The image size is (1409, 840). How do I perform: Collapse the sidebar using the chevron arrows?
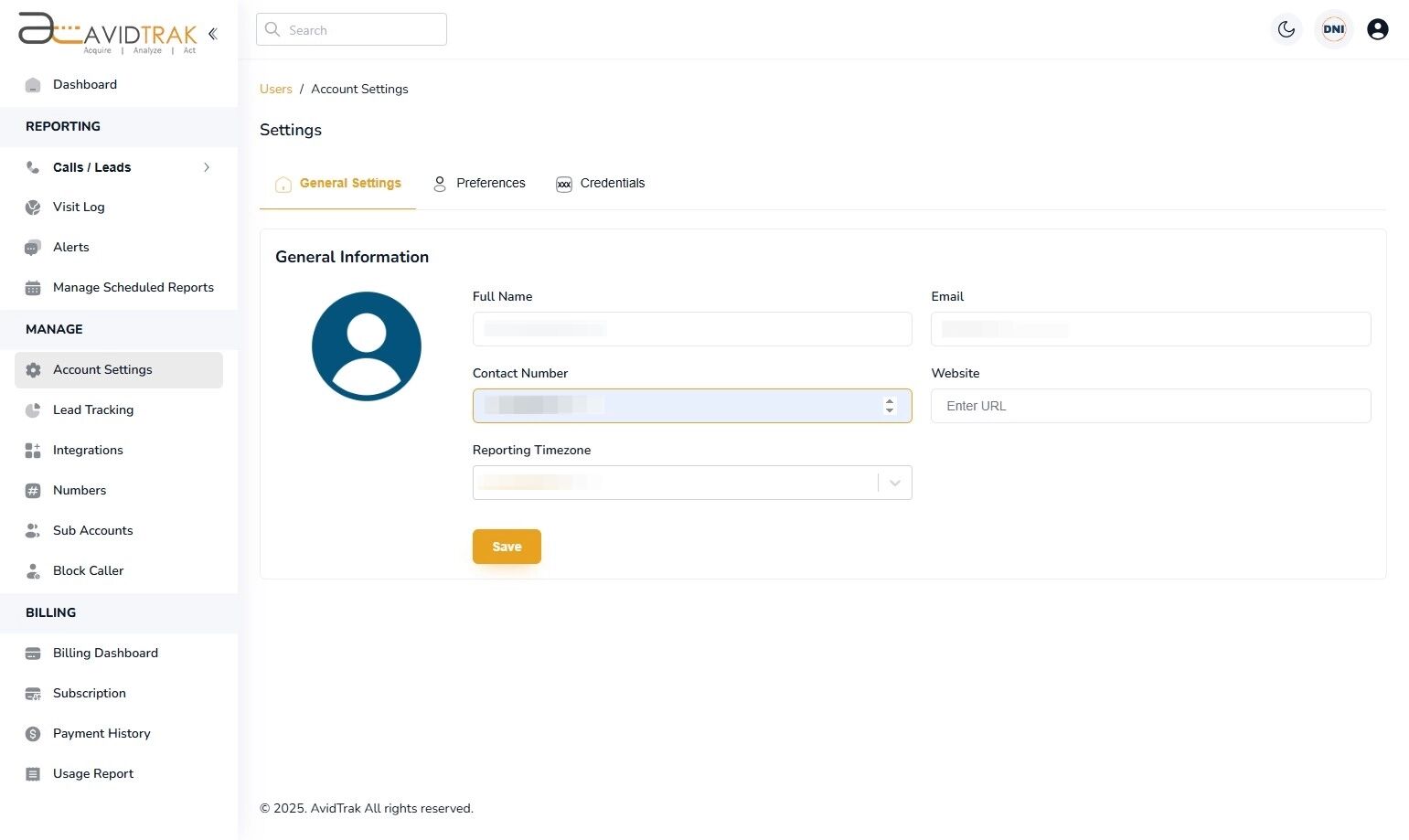[212, 33]
